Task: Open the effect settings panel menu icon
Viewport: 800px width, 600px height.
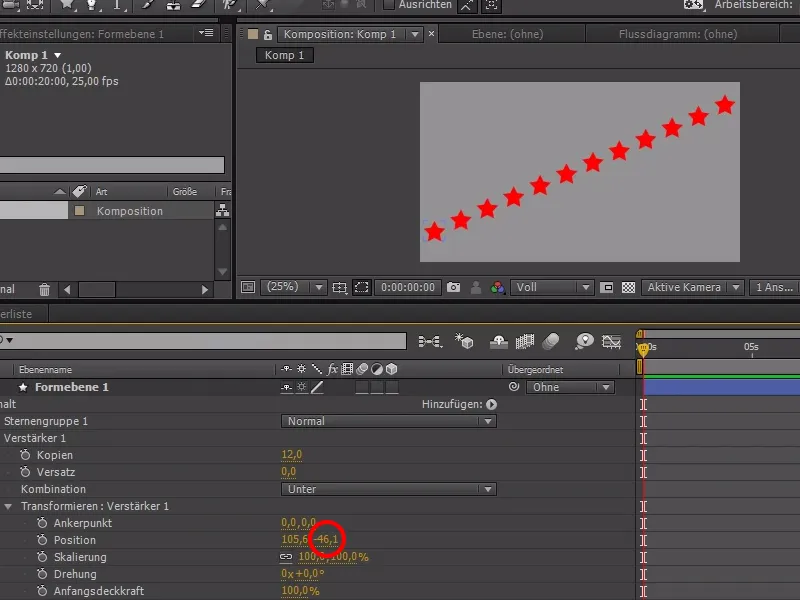Action: coord(206,33)
